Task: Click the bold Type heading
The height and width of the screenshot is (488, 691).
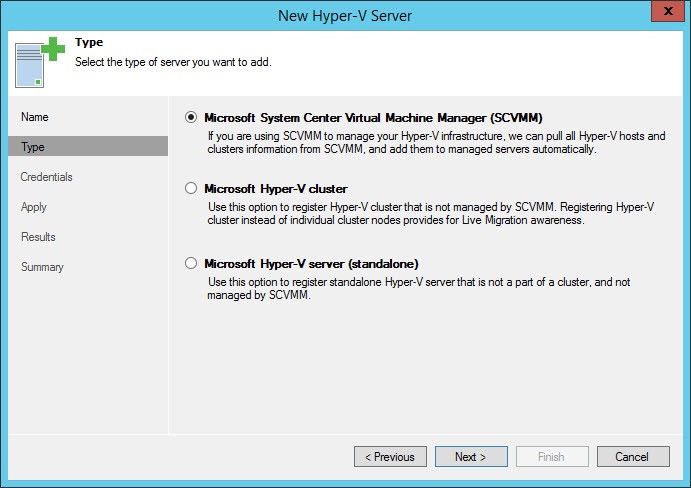Action: tap(89, 42)
